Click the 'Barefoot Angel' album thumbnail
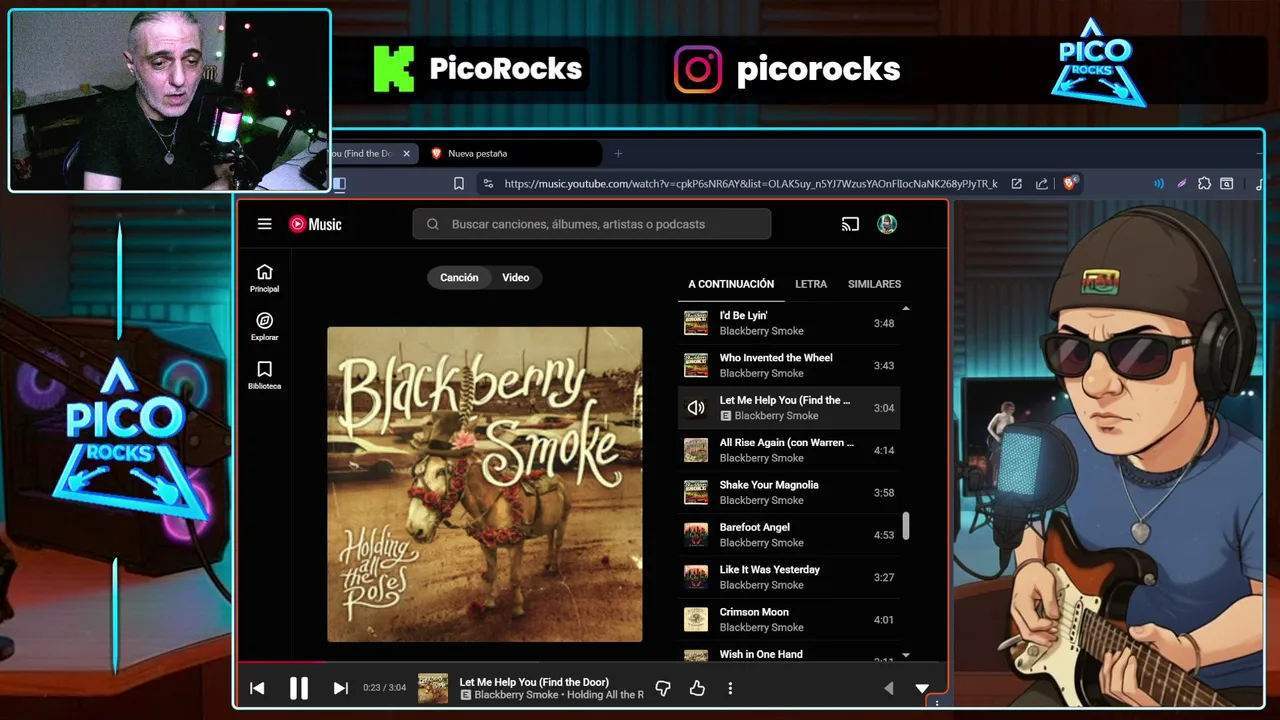 click(x=696, y=535)
